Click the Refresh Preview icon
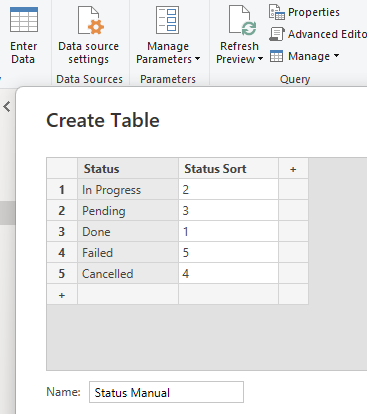 click(242, 21)
